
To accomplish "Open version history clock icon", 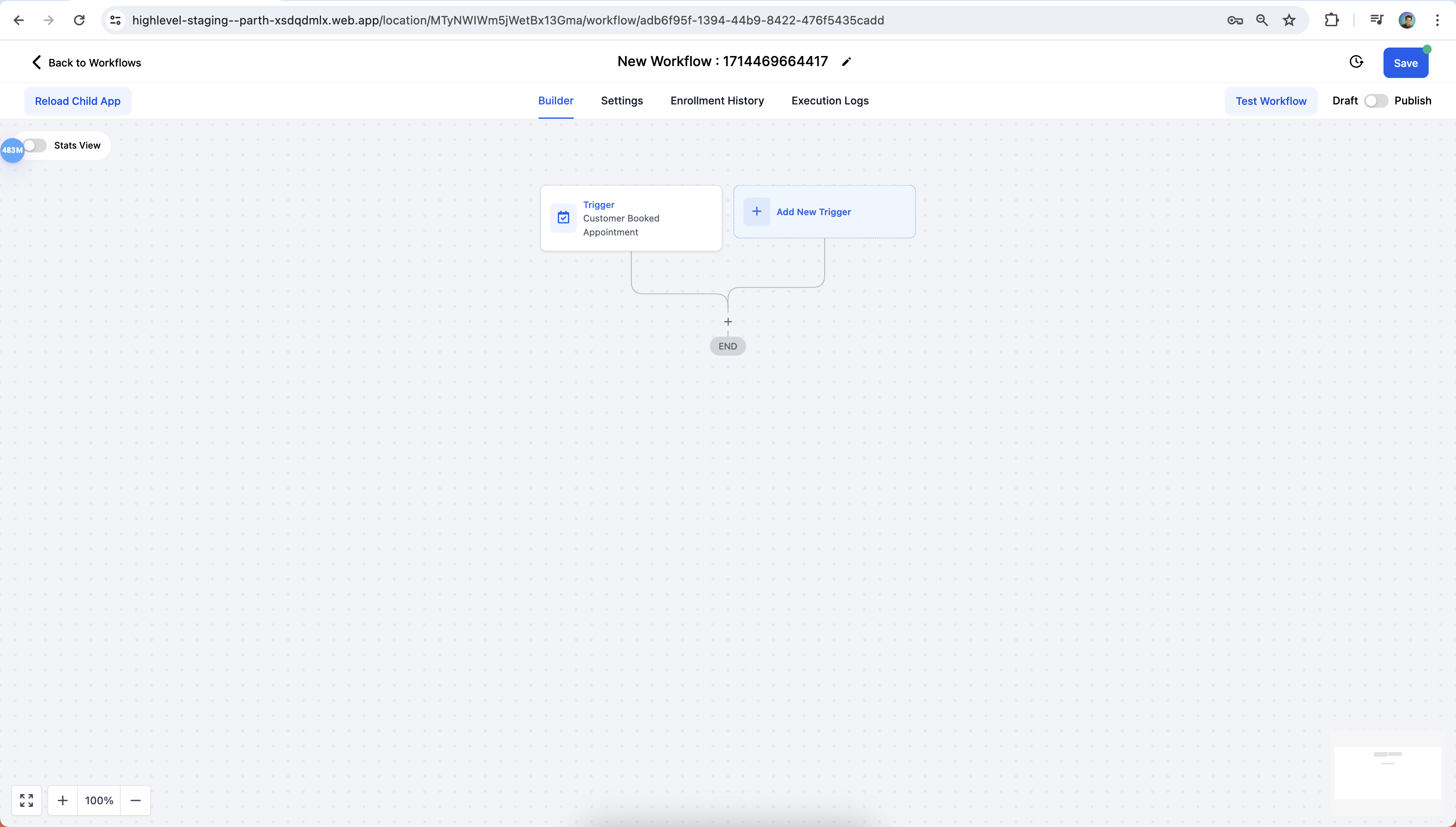I will click(1356, 62).
